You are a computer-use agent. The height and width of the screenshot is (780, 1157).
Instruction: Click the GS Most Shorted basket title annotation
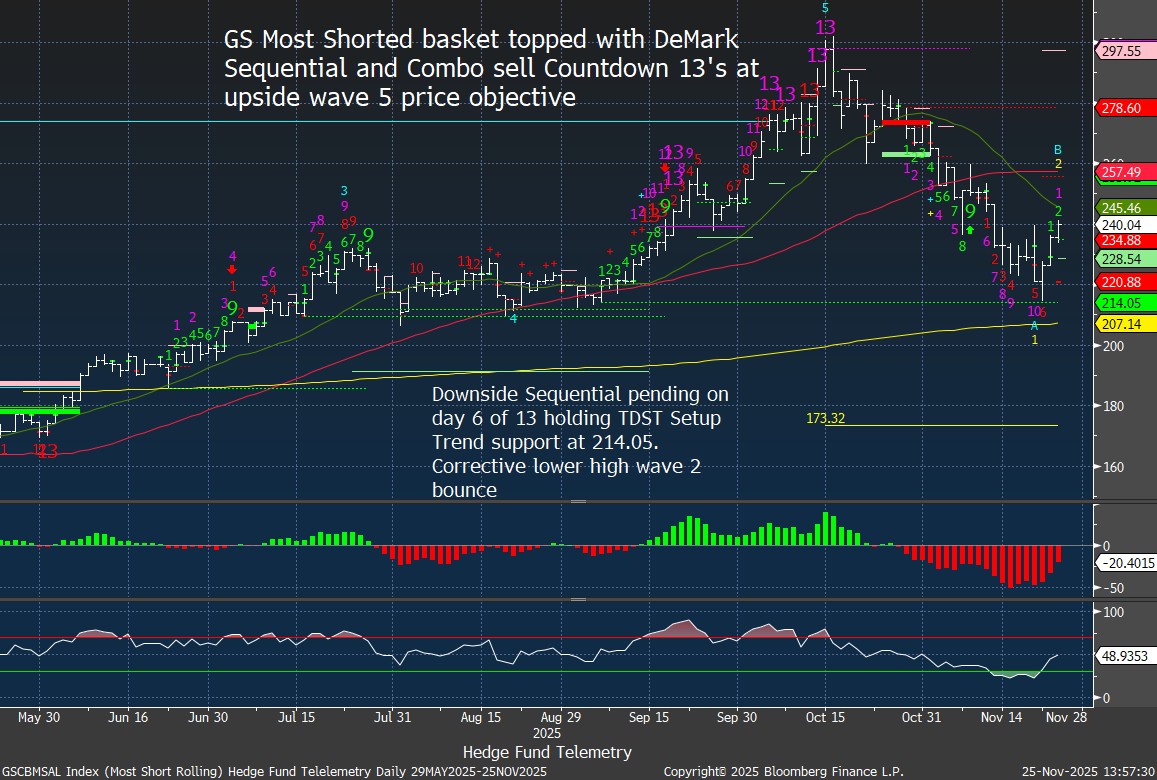(480, 68)
